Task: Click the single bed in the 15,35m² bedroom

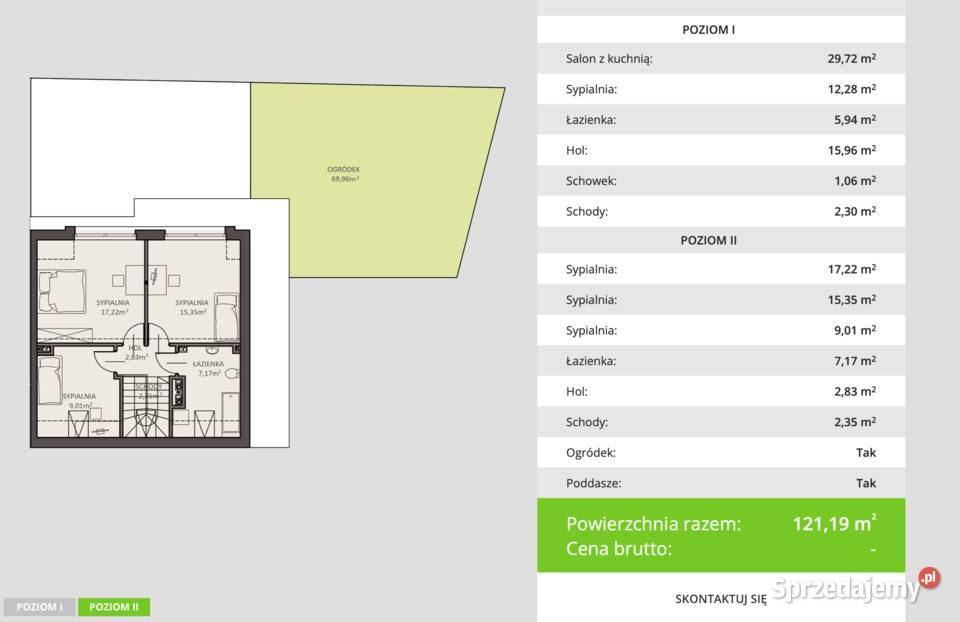Action: point(226,316)
